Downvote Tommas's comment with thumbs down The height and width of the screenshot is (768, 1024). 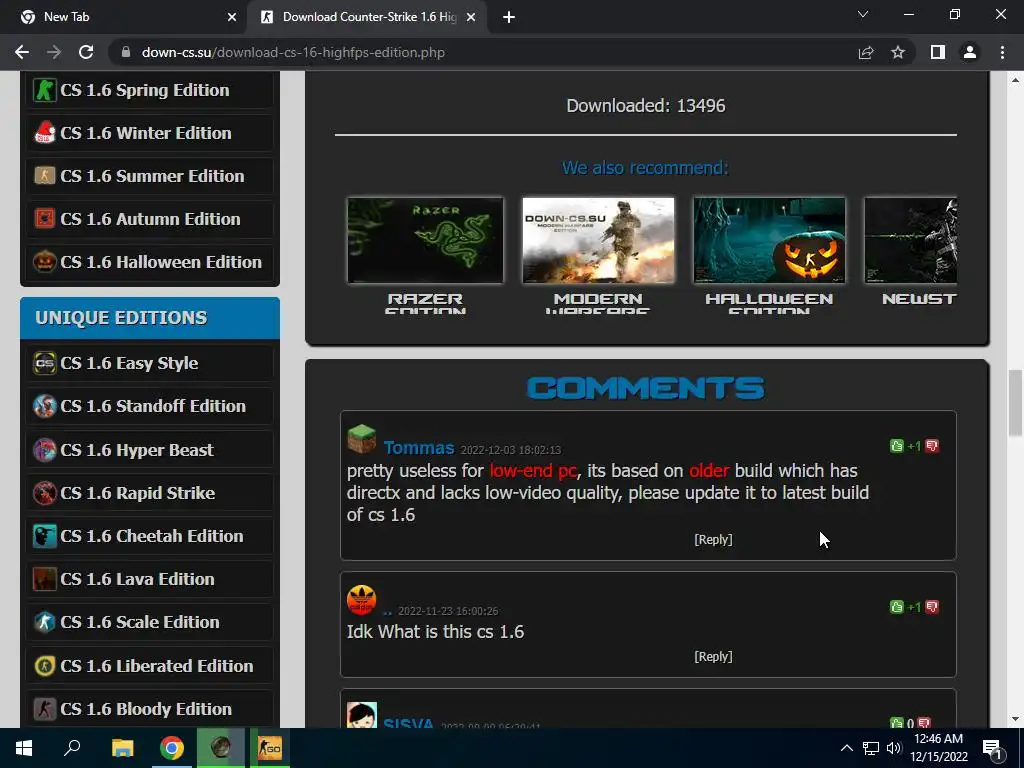pos(932,446)
